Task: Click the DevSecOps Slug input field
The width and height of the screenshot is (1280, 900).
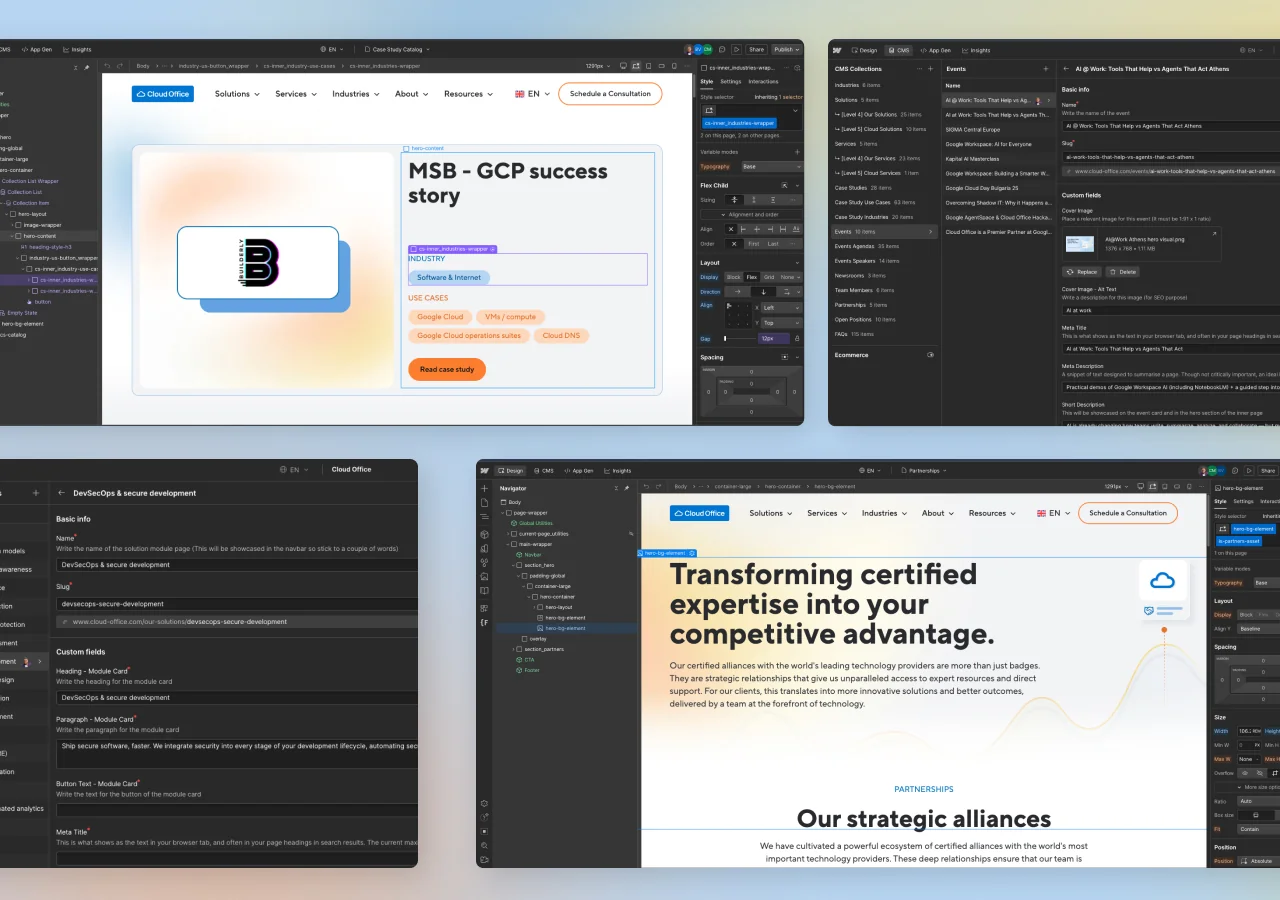Action: pos(236,604)
